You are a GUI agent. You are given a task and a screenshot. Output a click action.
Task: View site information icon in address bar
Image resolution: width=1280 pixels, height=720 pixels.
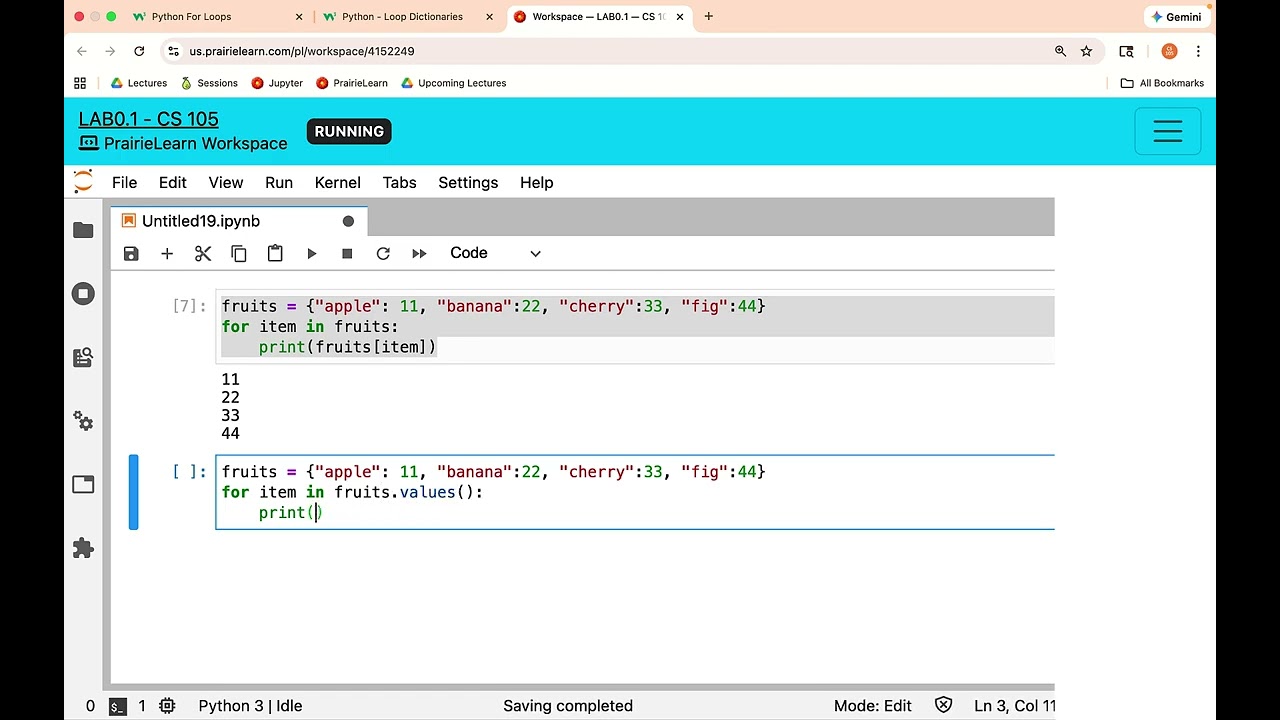pos(174,51)
